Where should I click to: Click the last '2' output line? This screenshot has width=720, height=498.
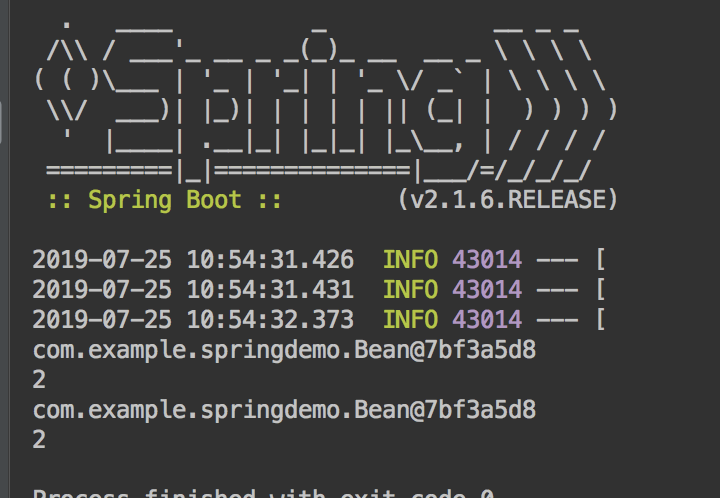[39, 439]
